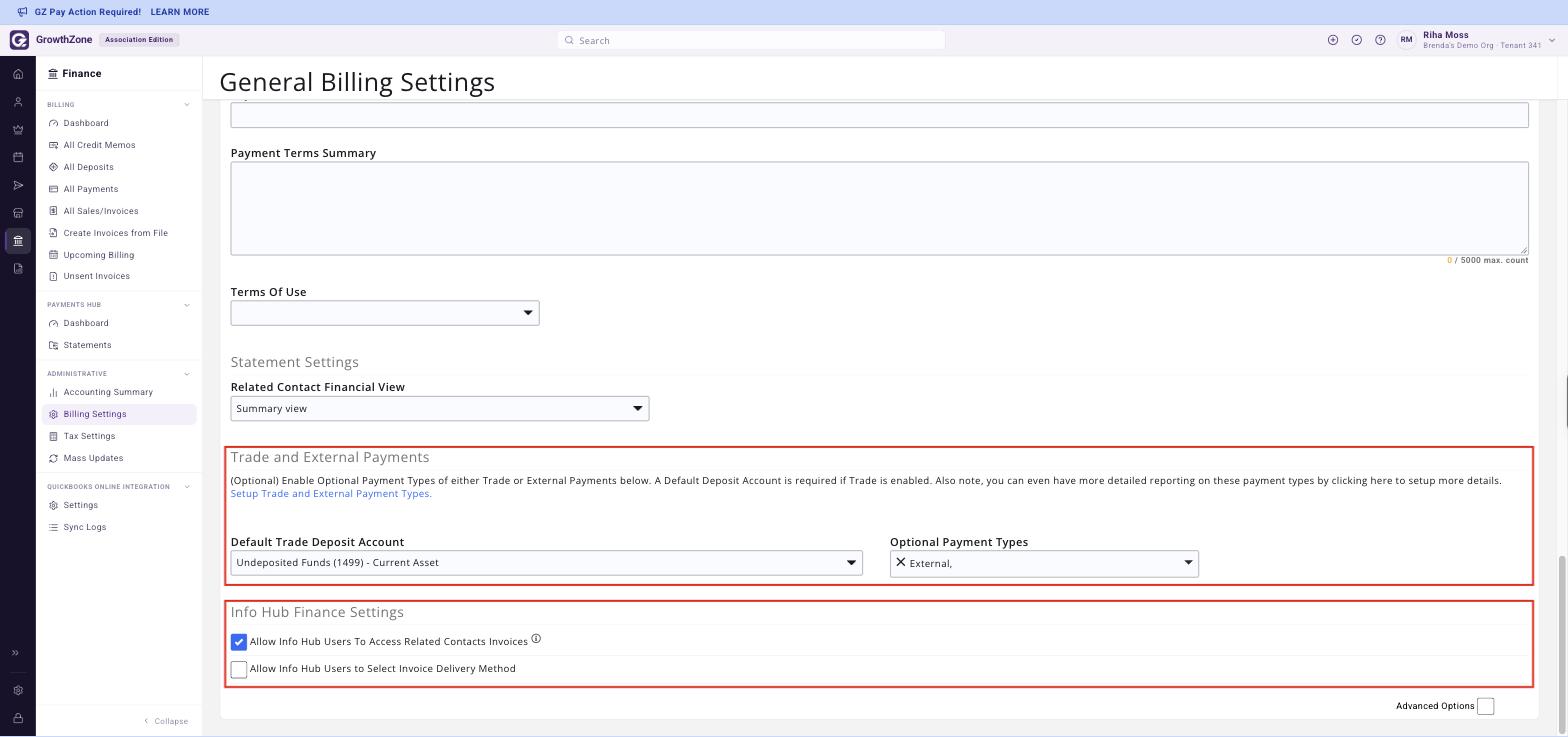This screenshot has width=1568, height=737.
Task: Click the plus quick-add icon in header
Action: 1332,40
